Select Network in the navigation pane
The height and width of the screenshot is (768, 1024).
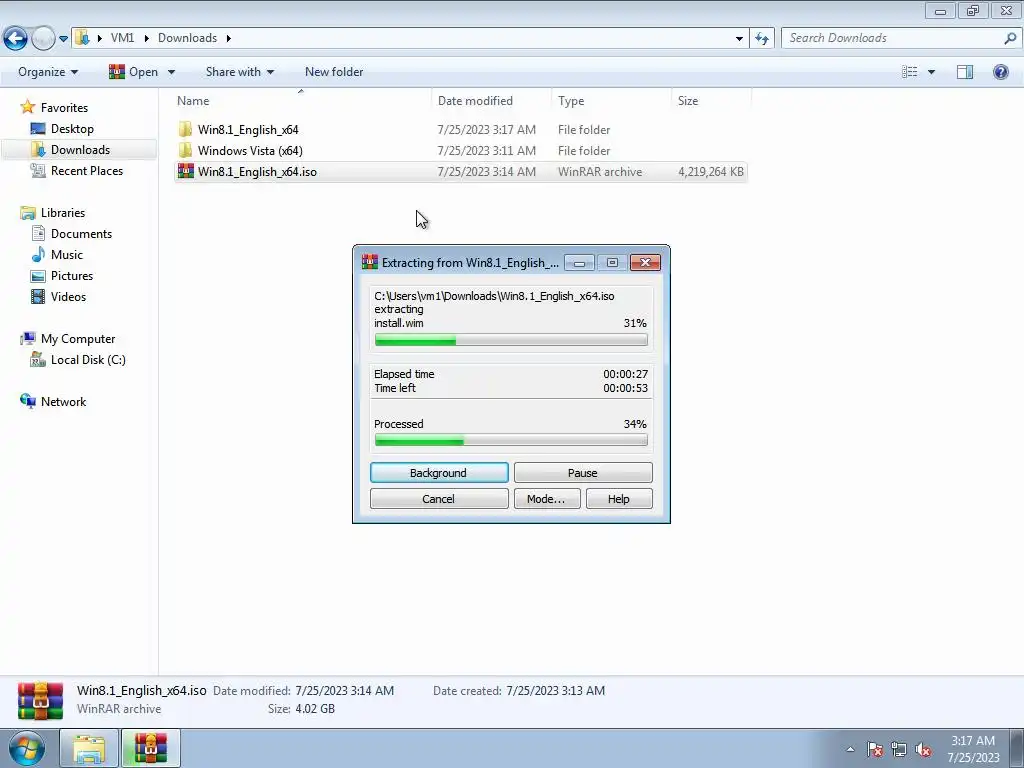63,402
